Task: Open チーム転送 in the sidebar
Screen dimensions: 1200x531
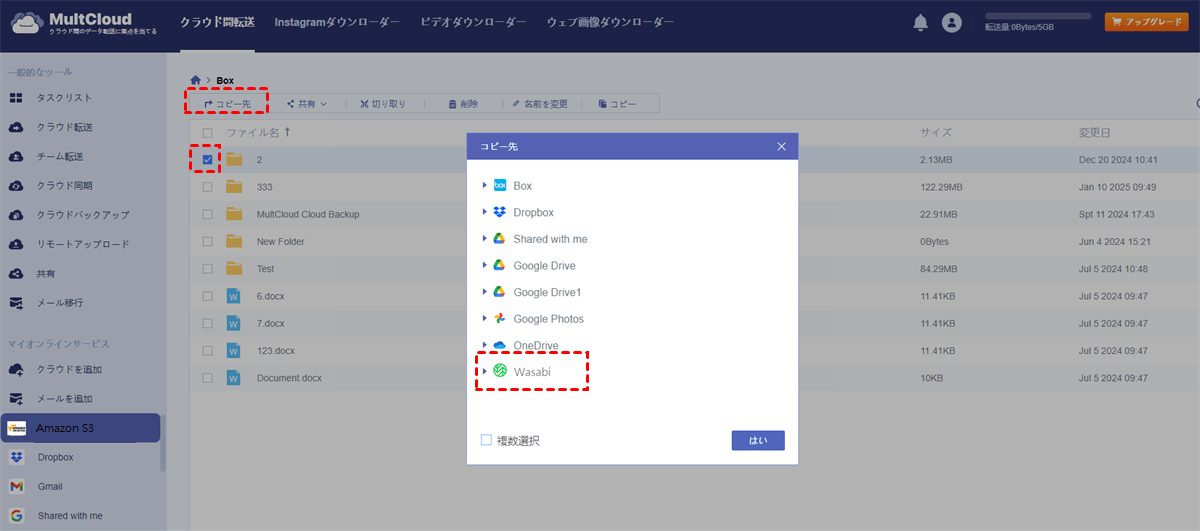Action: click(x=60, y=156)
